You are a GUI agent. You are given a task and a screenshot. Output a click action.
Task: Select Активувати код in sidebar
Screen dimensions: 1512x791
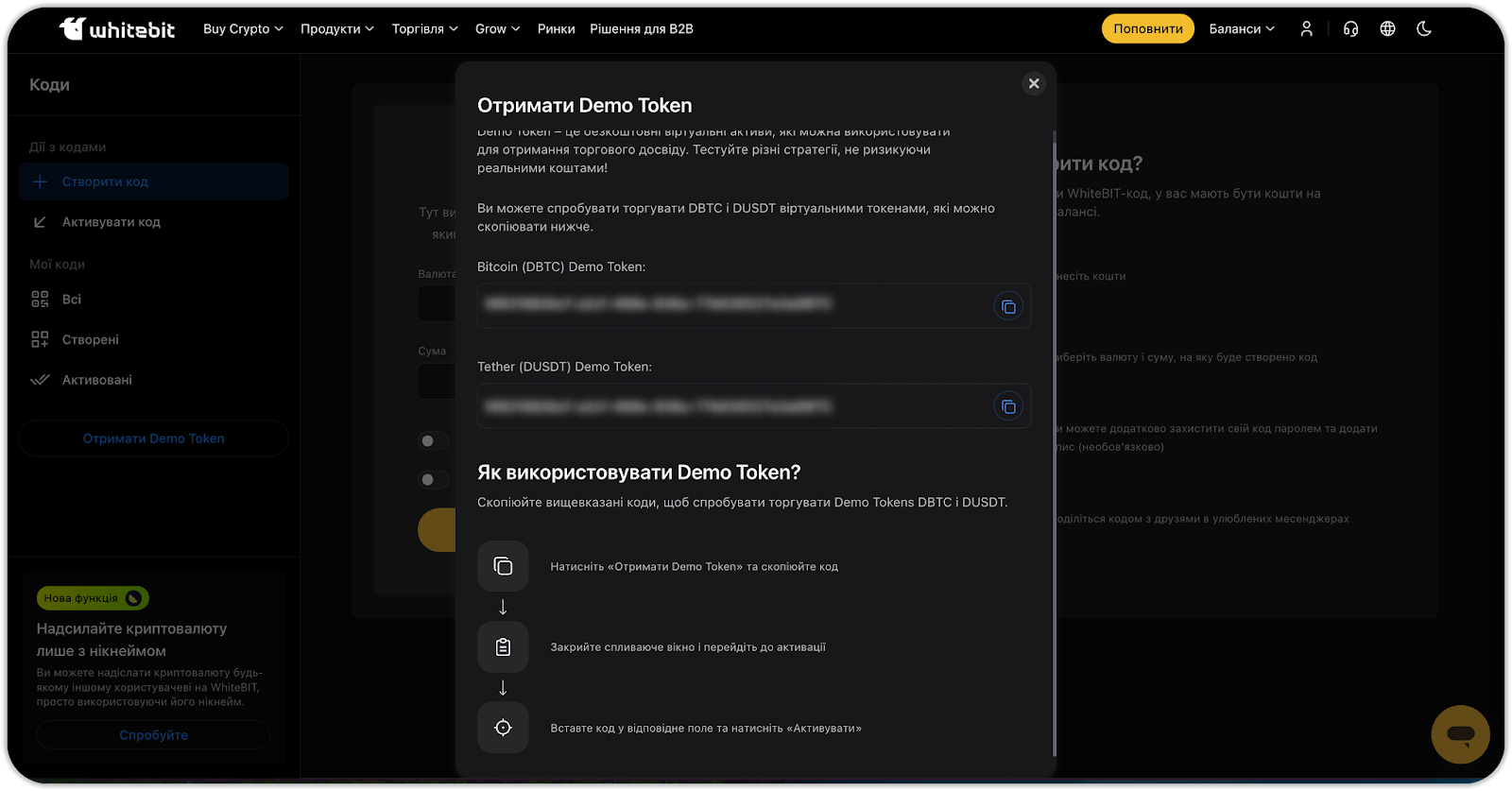pos(111,222)
